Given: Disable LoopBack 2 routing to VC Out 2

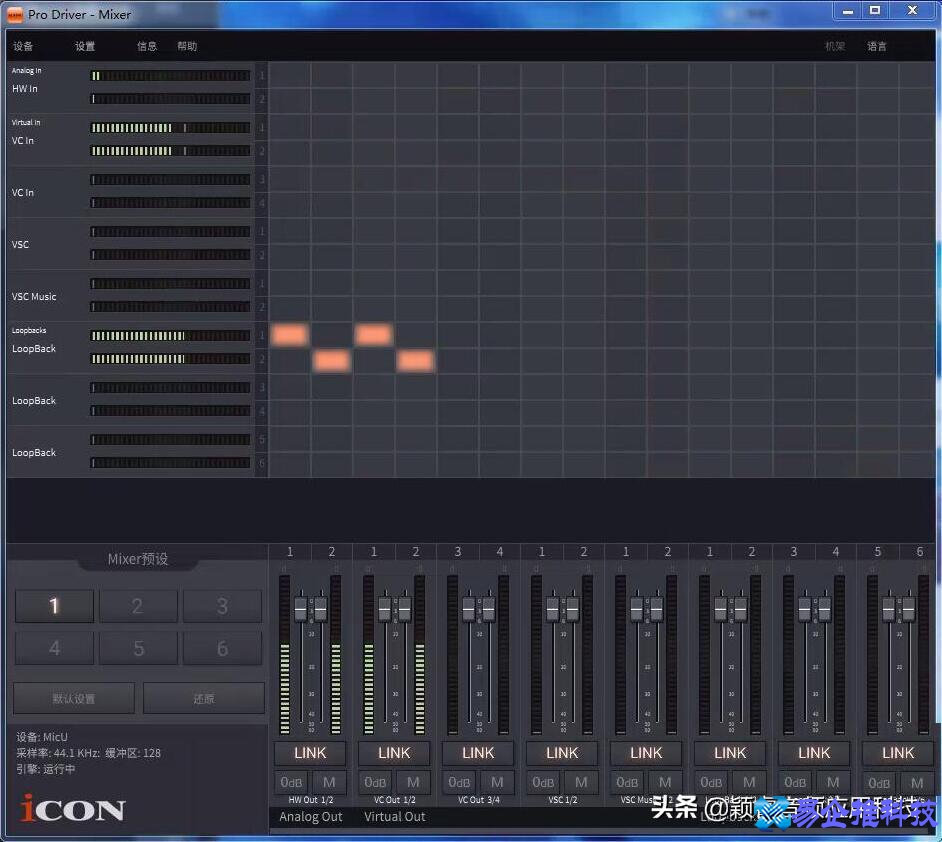Looking at the screenshot, I should [x=415, y=360].
